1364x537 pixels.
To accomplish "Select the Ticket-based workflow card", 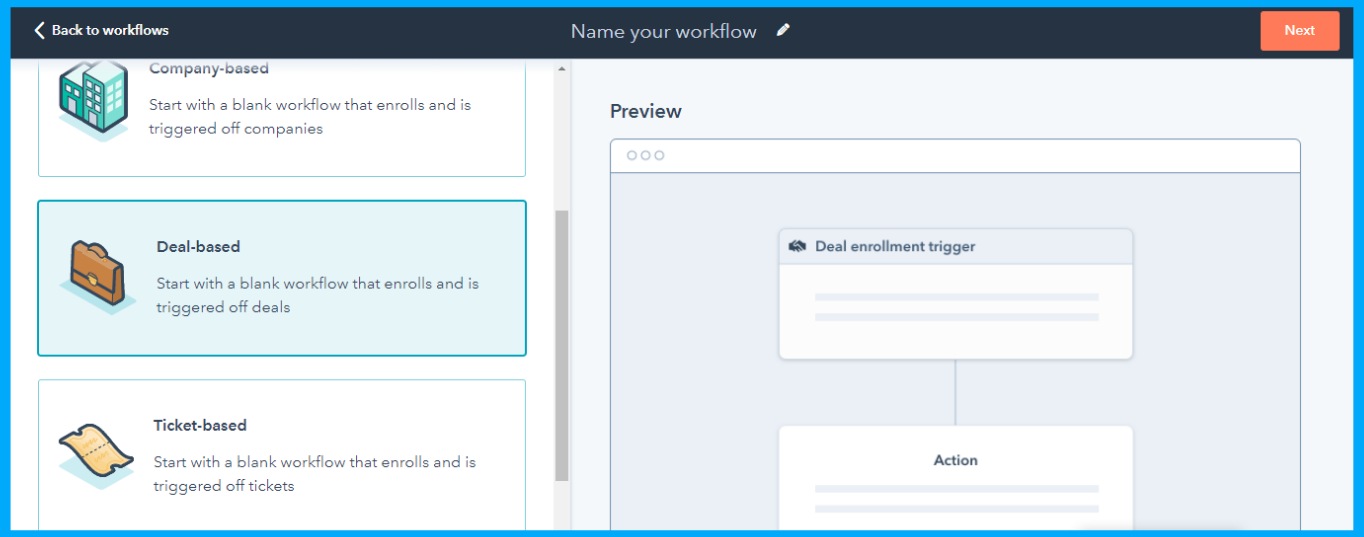I will coord(282,455).
